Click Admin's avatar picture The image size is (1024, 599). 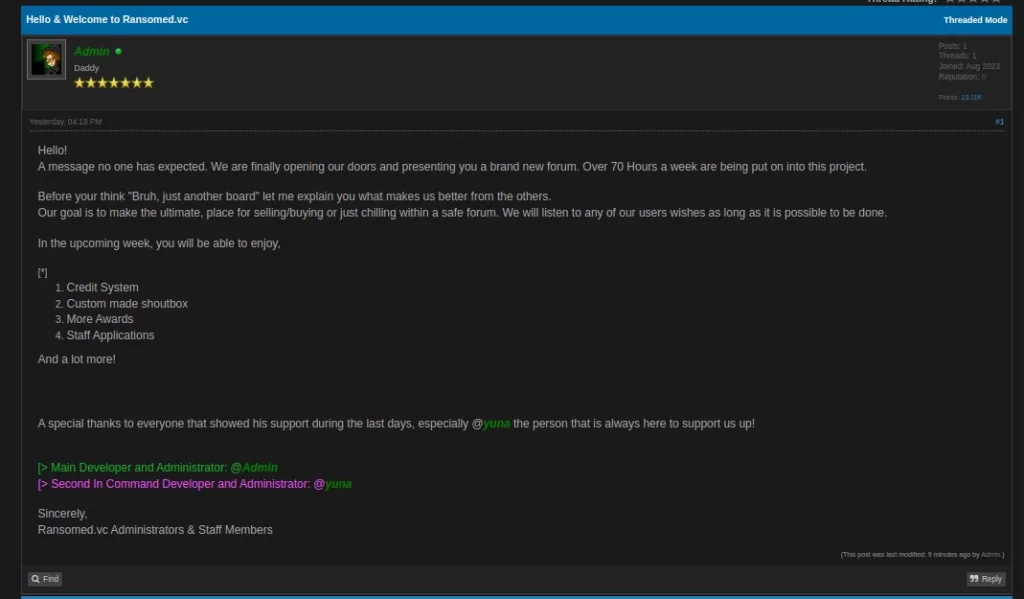click(45, 59)
